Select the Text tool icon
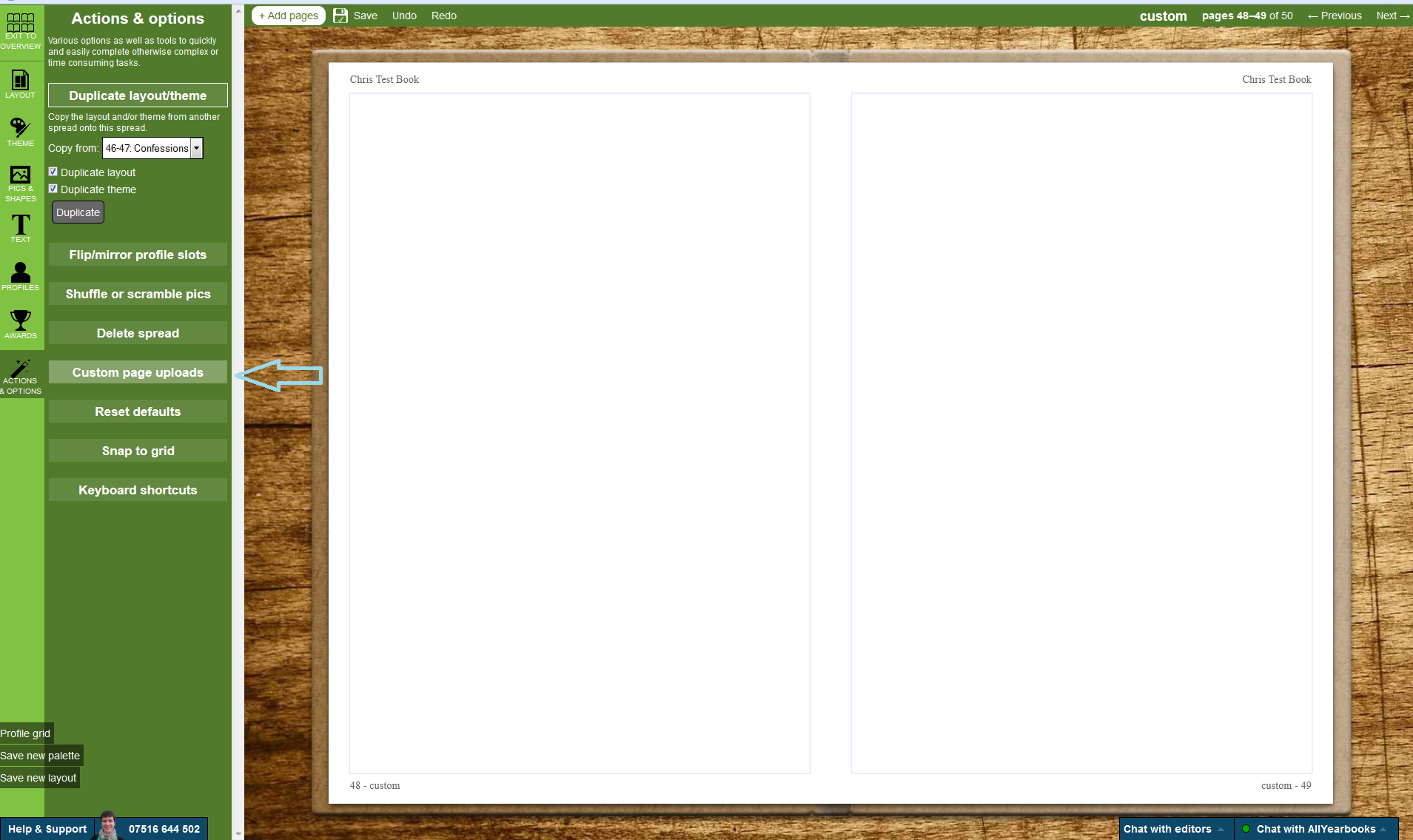The height and width of the screenshot is (840, 1413). [21, 224]
